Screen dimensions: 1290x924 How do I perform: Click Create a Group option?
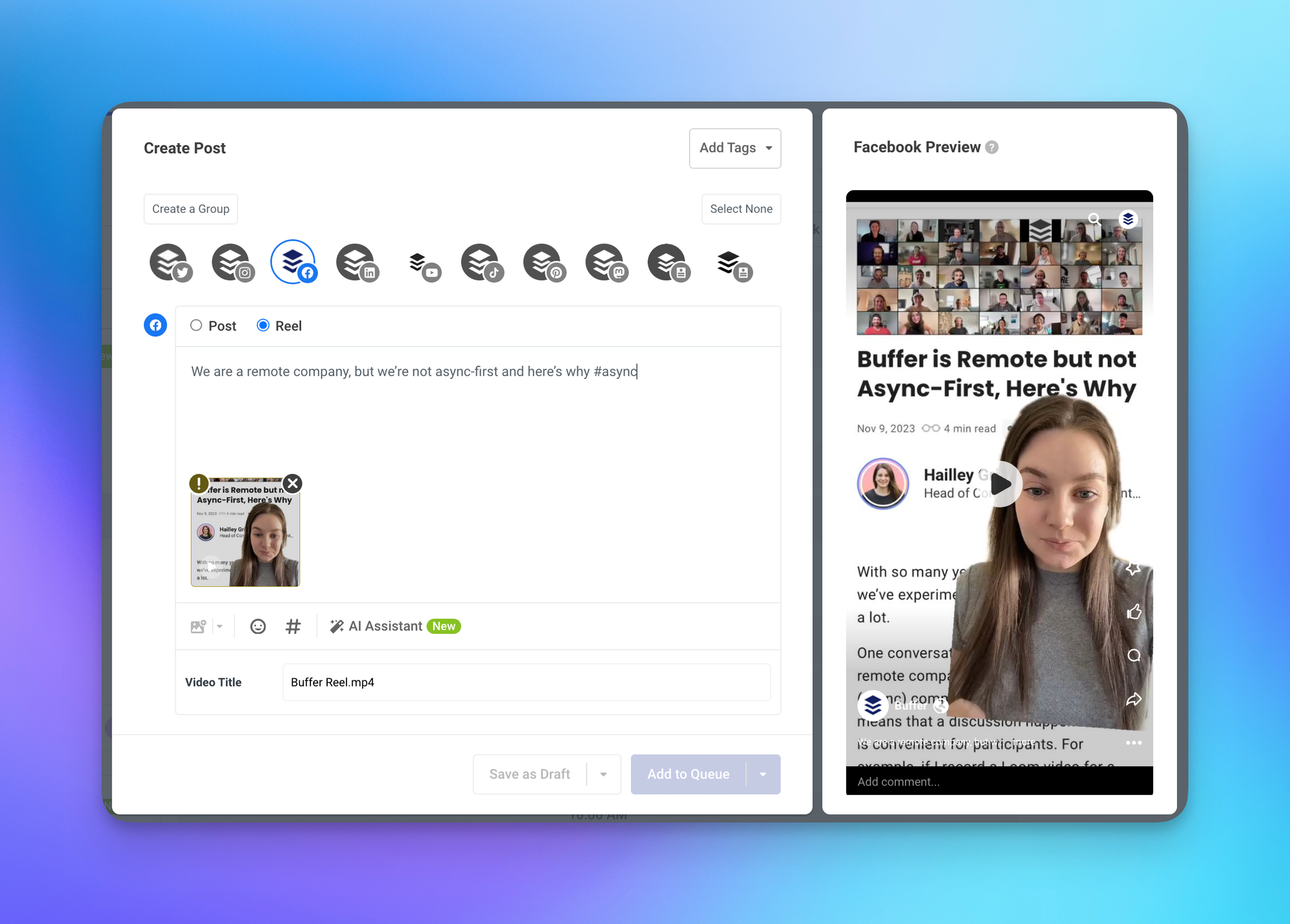point(190,209)
